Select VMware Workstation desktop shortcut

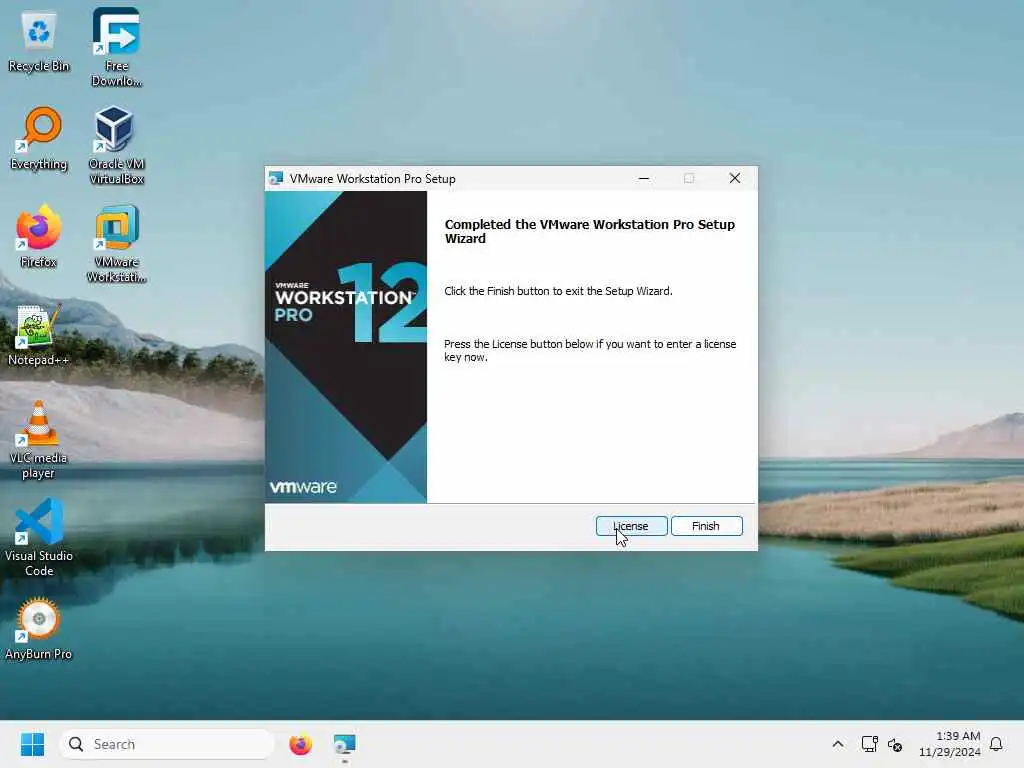(116, 243)
